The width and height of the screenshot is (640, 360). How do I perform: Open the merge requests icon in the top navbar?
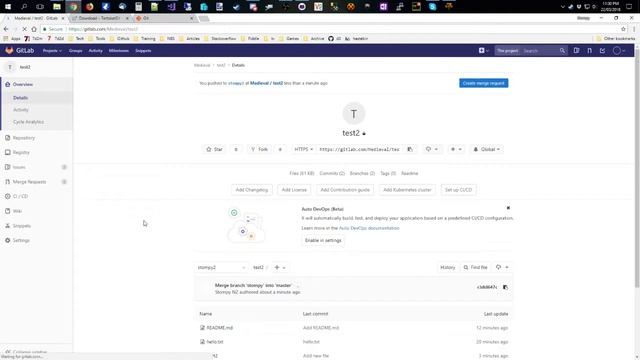point(589,51)
